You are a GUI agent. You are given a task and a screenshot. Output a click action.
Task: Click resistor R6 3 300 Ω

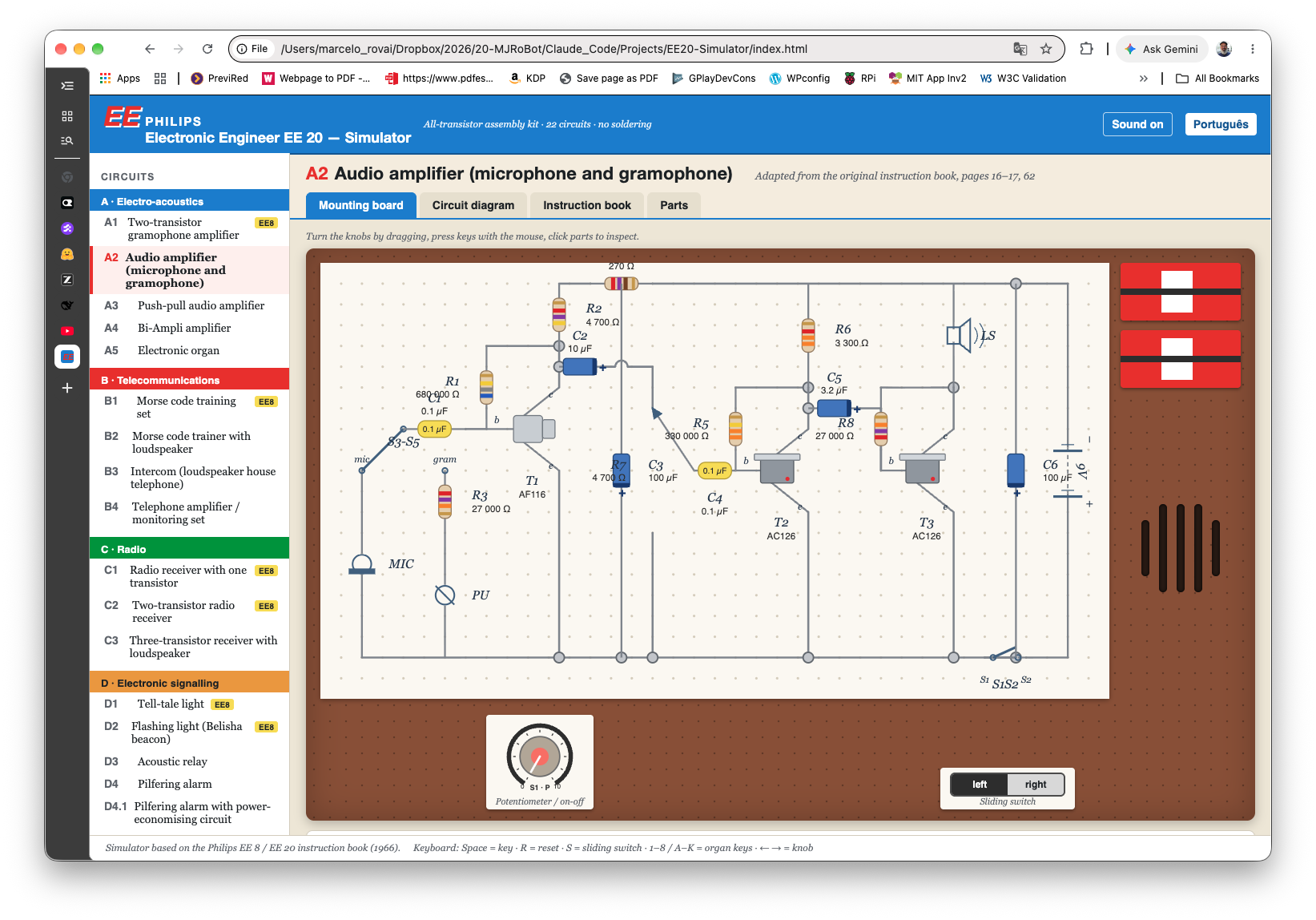tap(808, 335)
